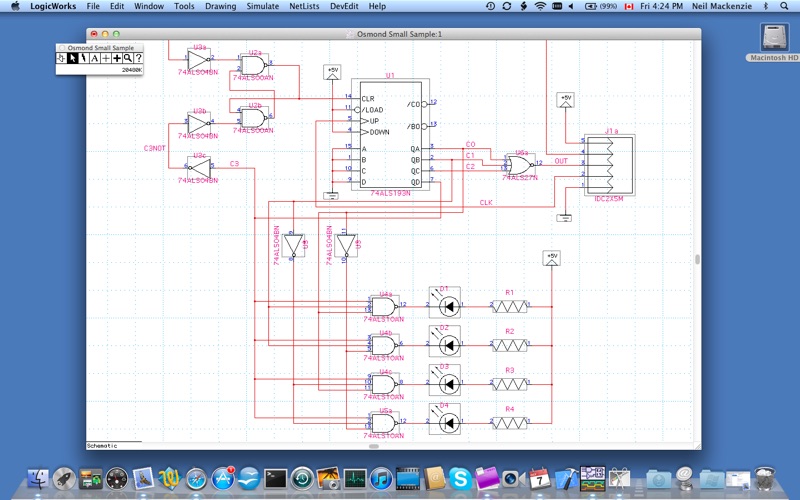Select the Zap lightning bolt tool
The image size is (800, 500).
[x=83, y=58]
